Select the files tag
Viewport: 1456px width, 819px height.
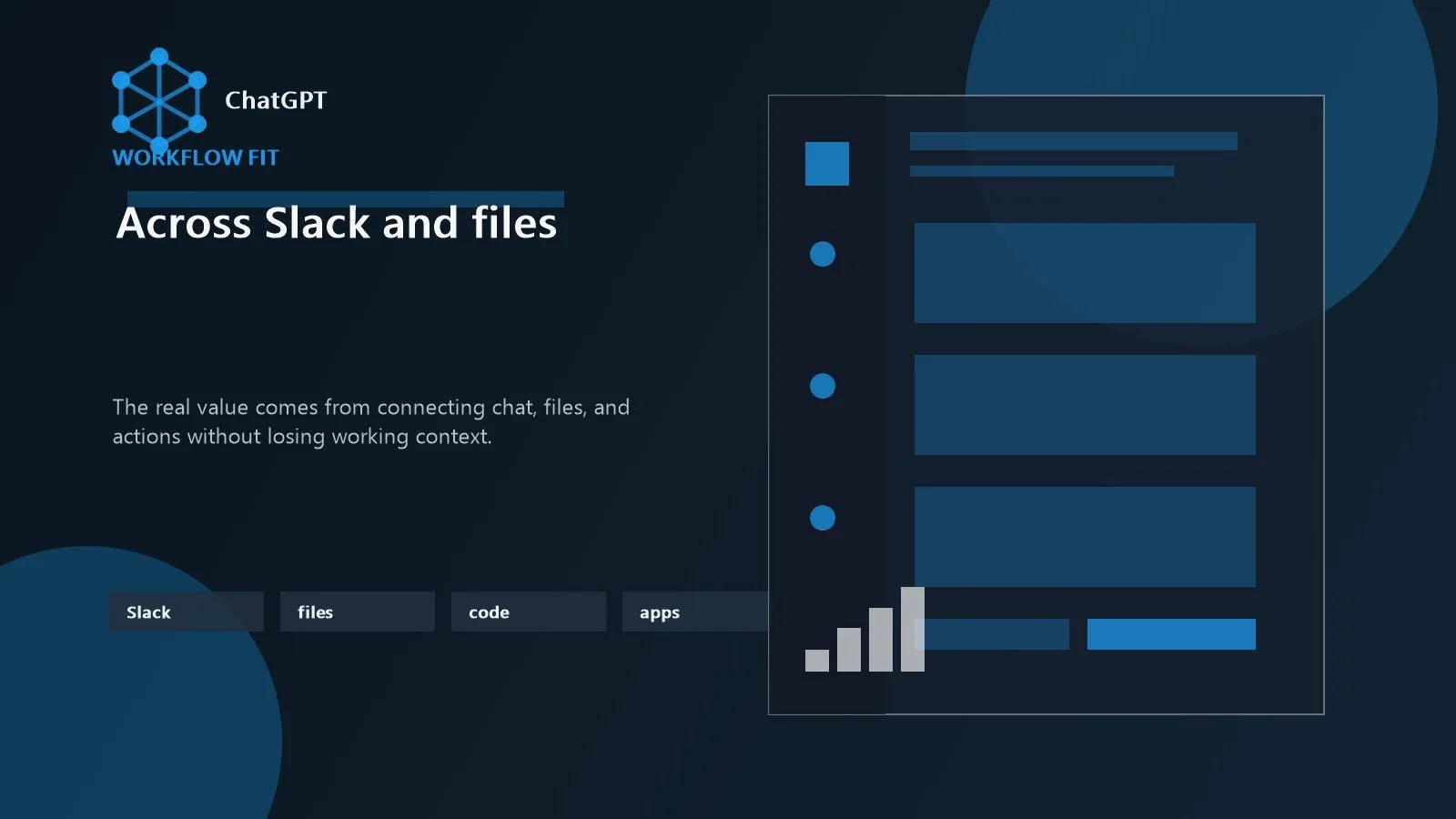coord(358,612)
